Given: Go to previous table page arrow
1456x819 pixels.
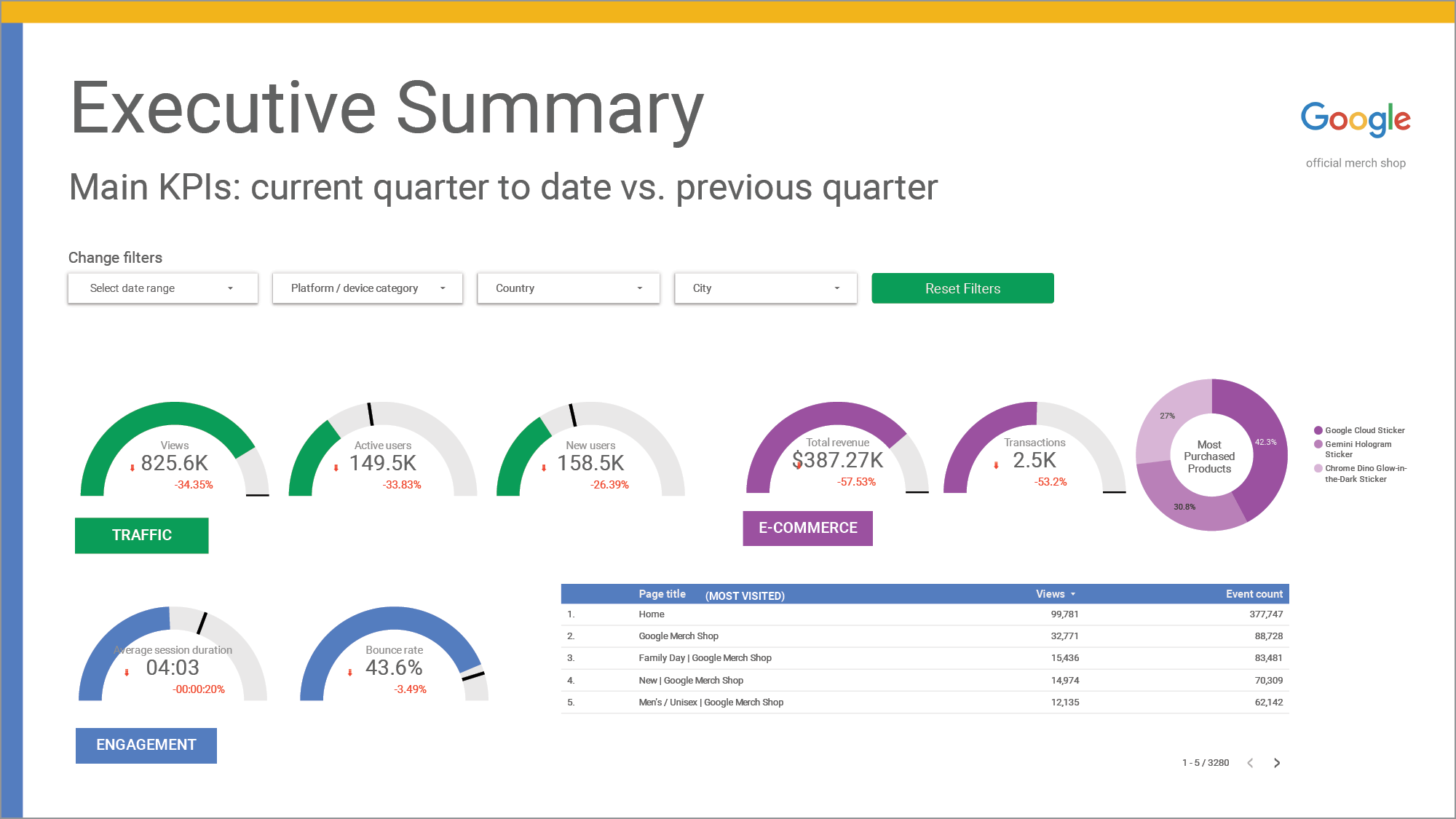Looking at the screenshot, I should point(1250,763).
